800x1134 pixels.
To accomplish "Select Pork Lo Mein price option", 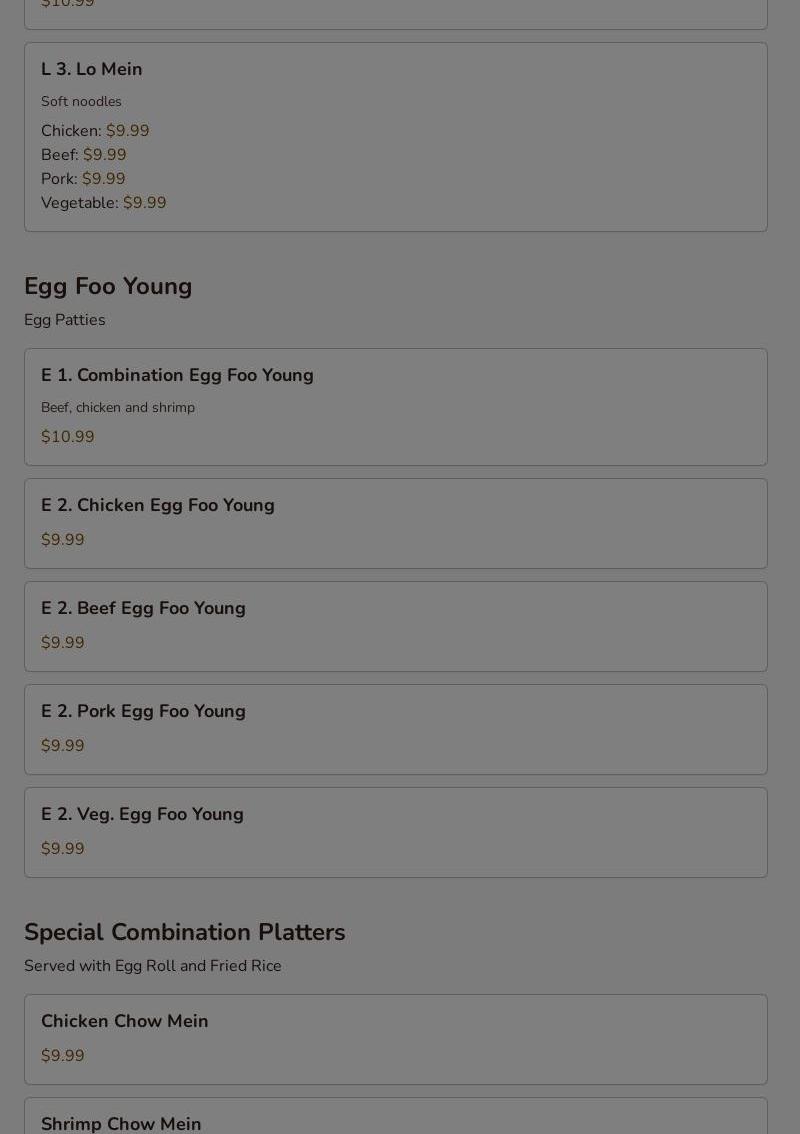I will click(83, 179).
